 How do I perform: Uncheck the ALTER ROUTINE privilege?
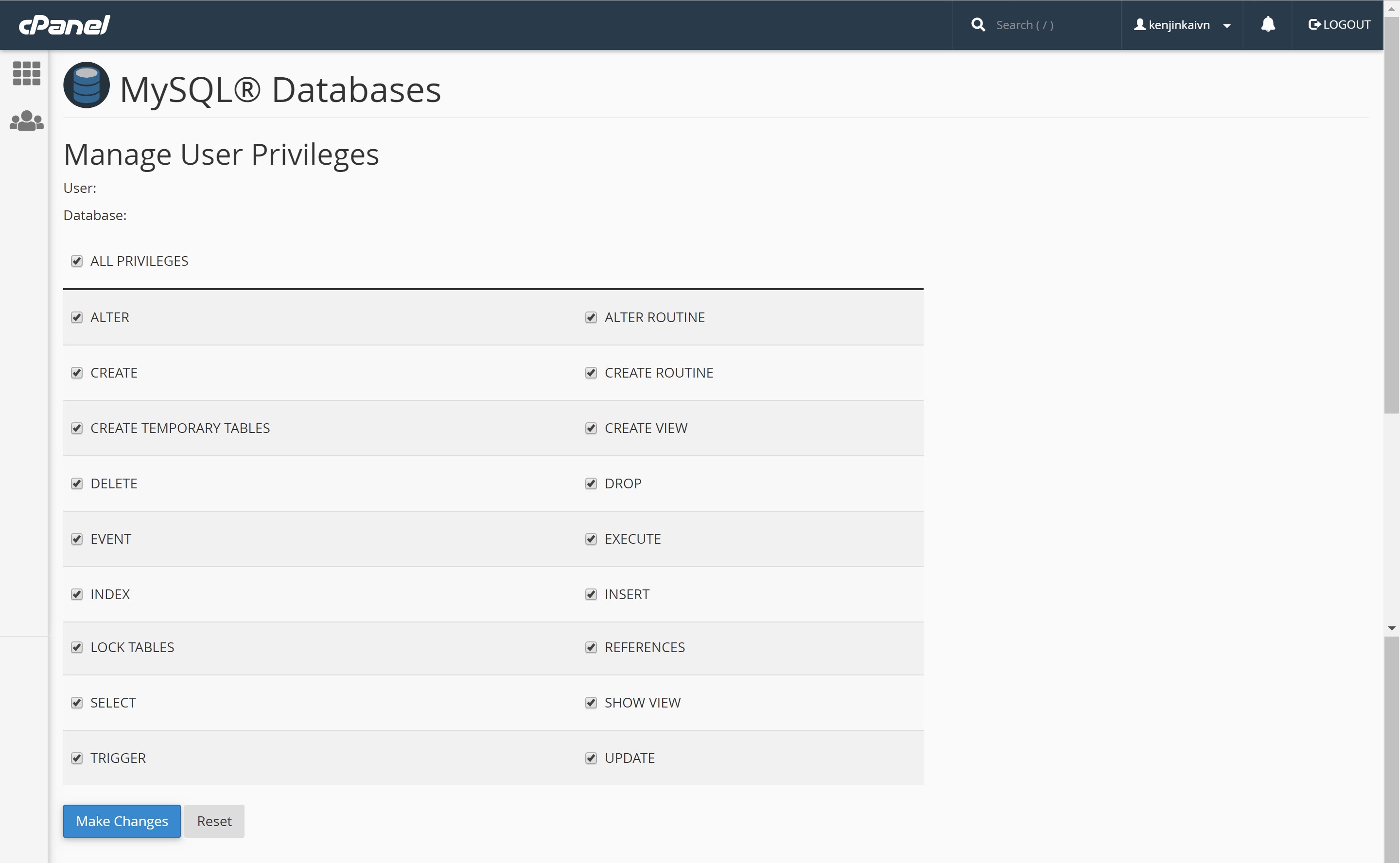click(x=591, y=317)
